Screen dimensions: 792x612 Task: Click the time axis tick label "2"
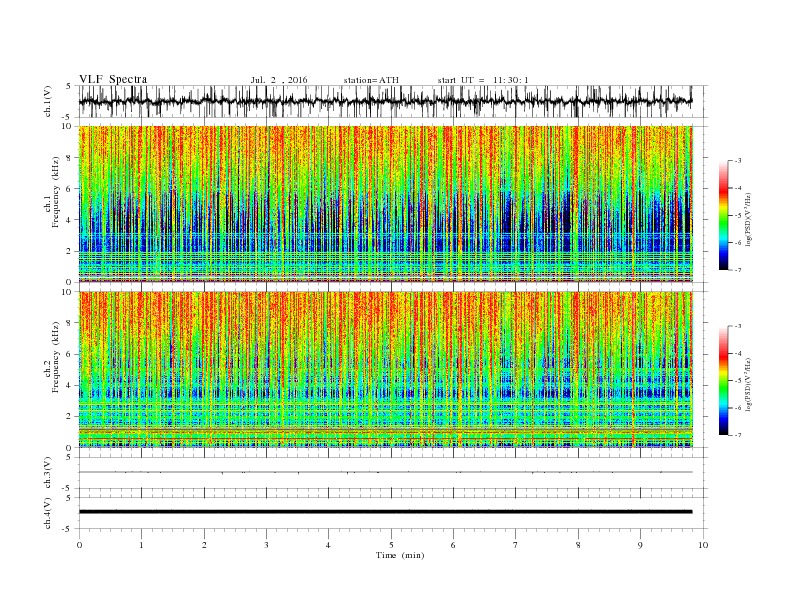click(x=204, y=545)
